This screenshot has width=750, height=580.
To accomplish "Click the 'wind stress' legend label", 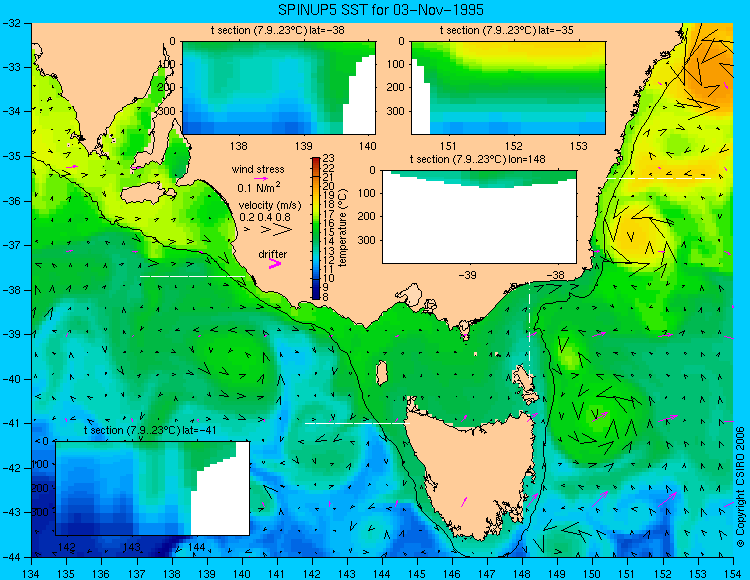I will [x=258, y=169].
